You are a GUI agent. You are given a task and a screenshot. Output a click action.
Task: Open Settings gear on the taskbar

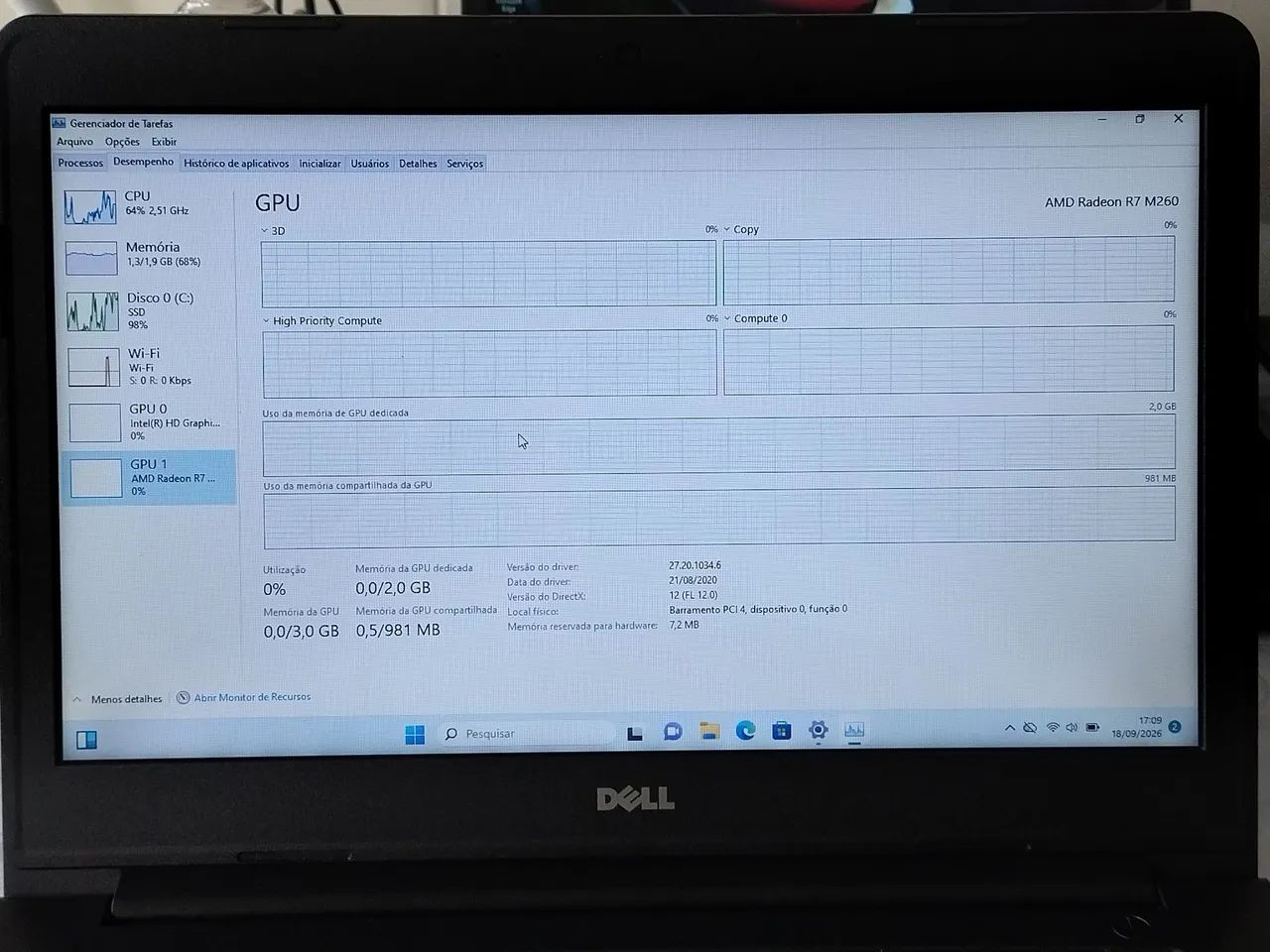[x=818, y=730]
